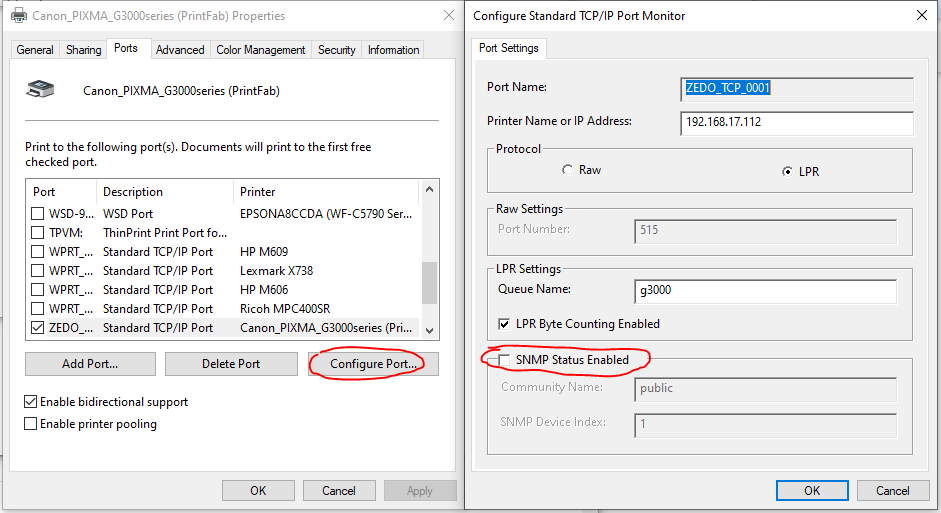
Task: Click the Add Port button
Action: point(90,364)
